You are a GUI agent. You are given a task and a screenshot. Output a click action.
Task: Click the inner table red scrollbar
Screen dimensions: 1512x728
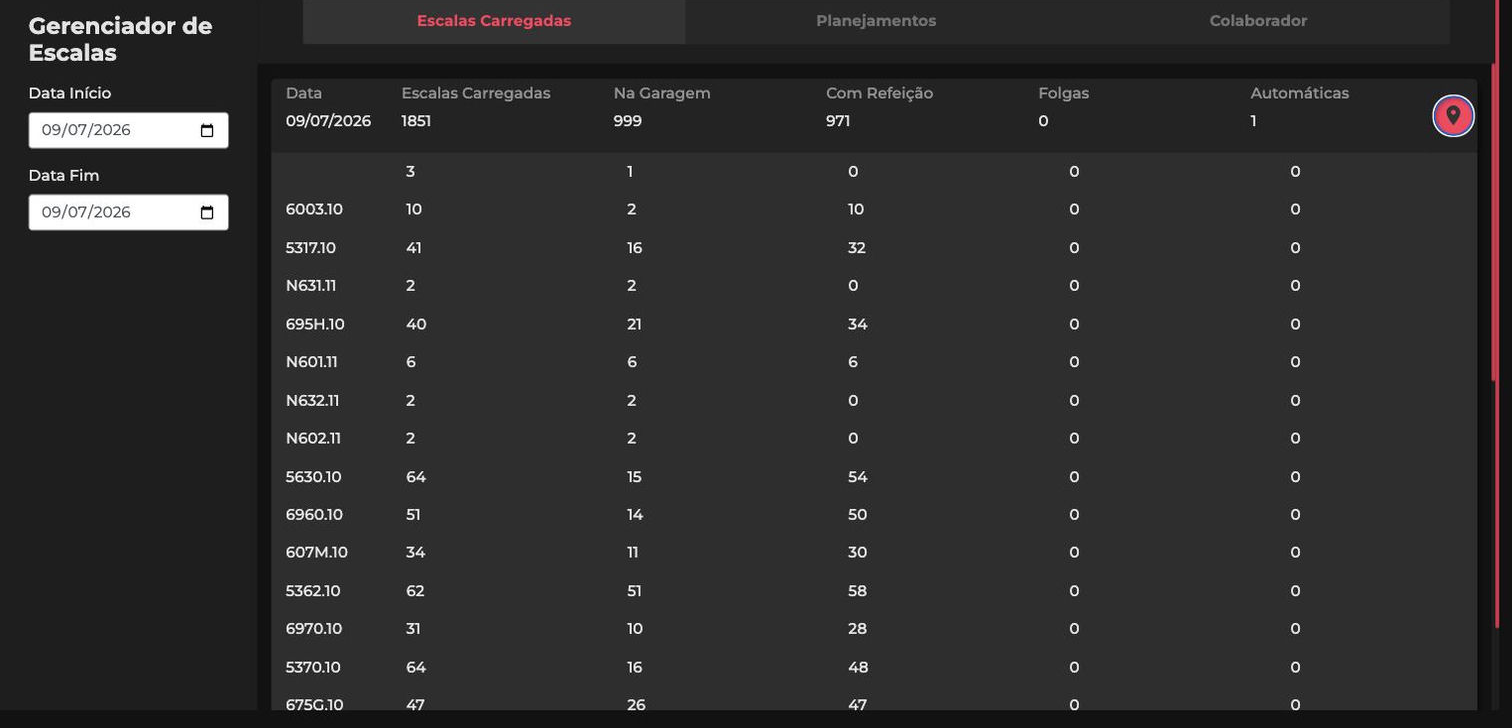pyautogui.click(x=1495, y=222)
